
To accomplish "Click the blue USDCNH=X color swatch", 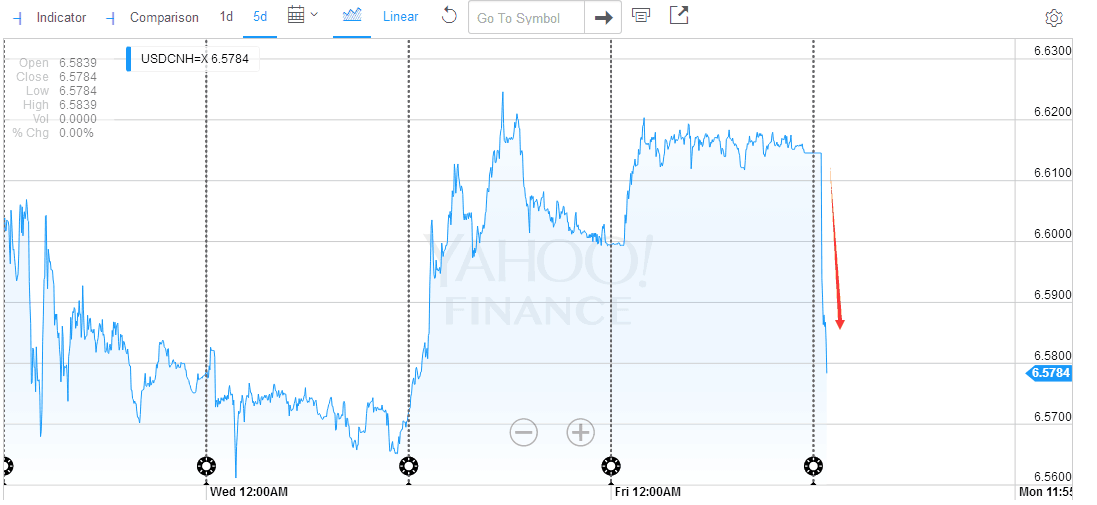I will click(x=129, y=60).
